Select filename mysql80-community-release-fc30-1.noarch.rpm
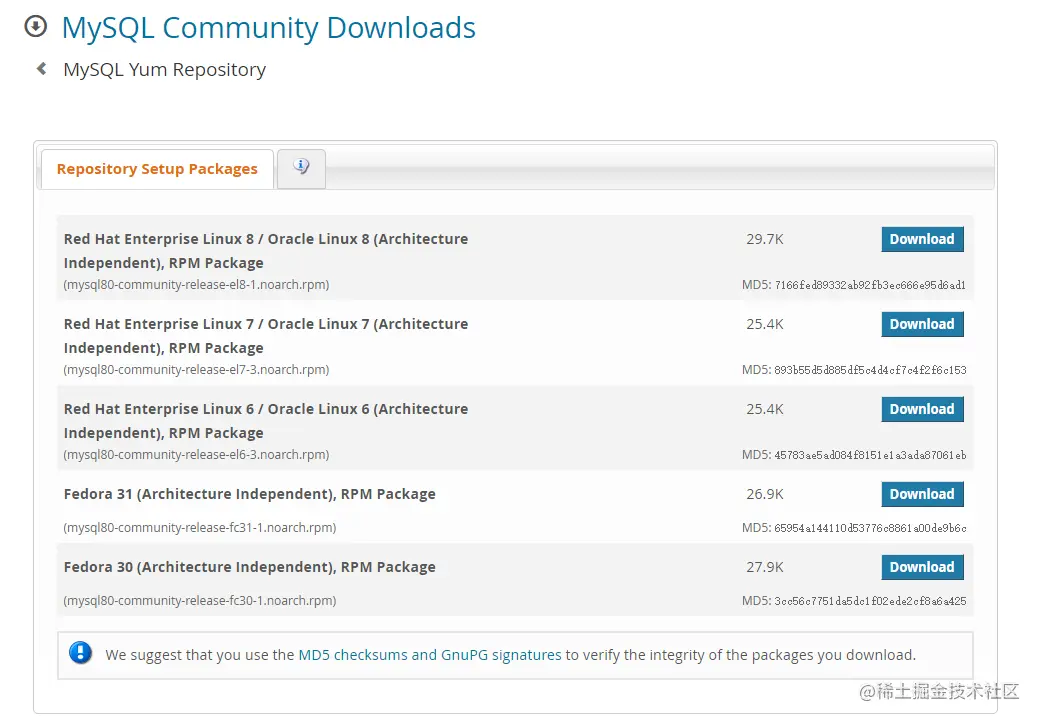1040x722 pixels. pos(200,600)
